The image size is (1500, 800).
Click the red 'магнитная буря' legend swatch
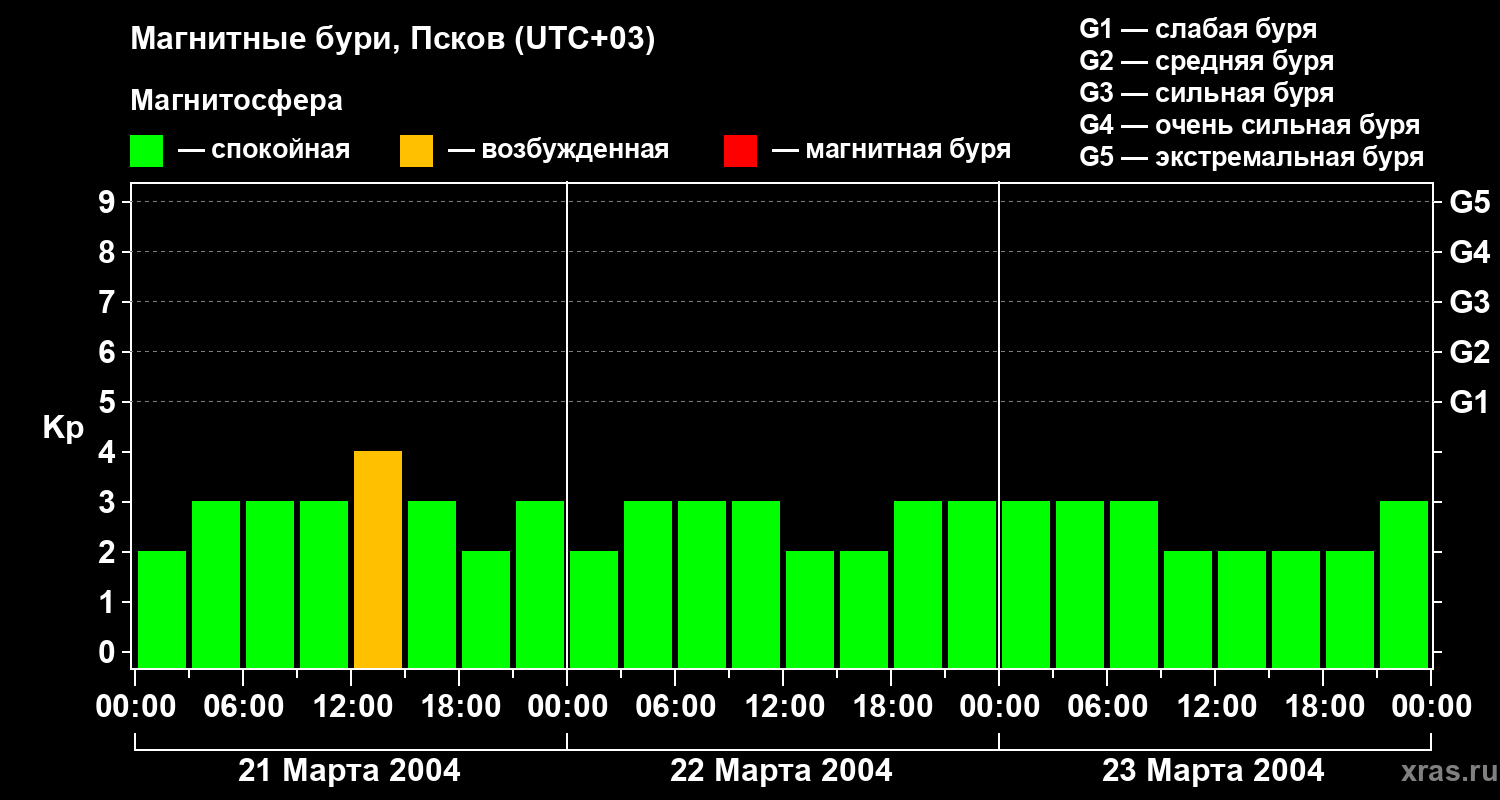point(740,151)
